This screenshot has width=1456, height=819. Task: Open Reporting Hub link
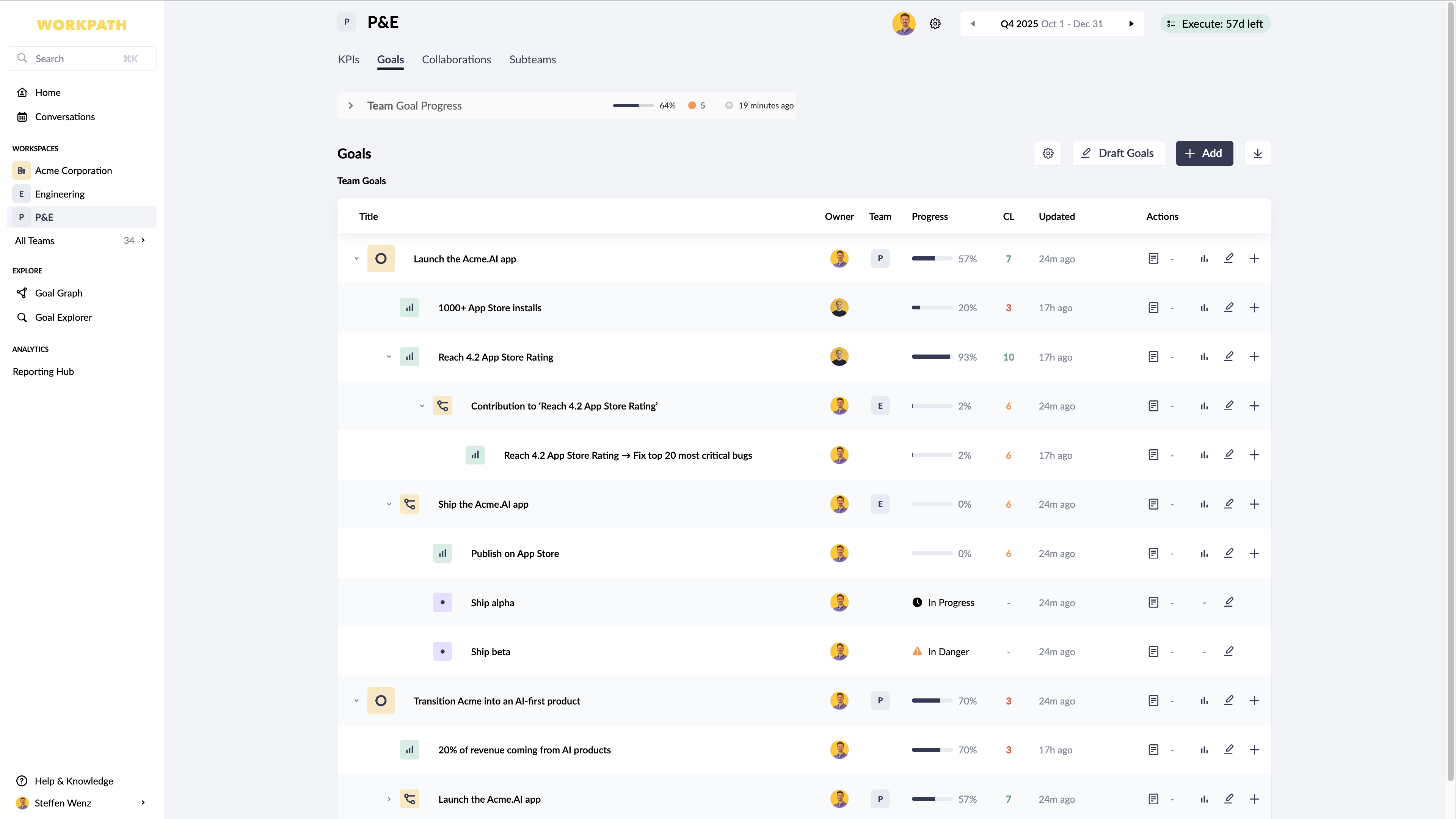[43, 371]
